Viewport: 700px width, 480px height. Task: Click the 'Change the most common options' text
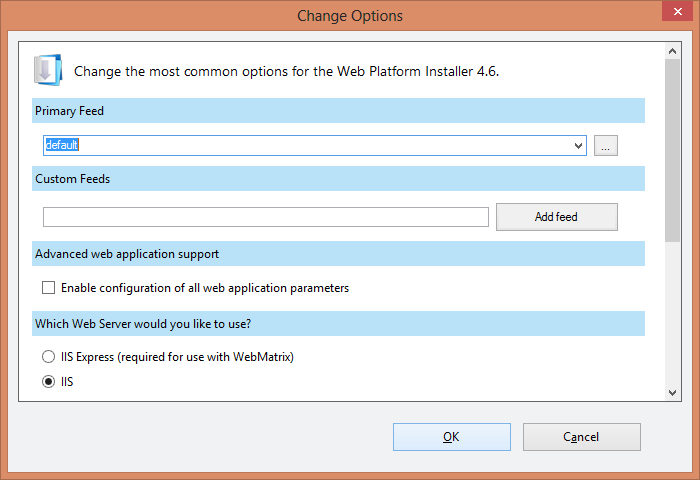(x=286, y=71)
